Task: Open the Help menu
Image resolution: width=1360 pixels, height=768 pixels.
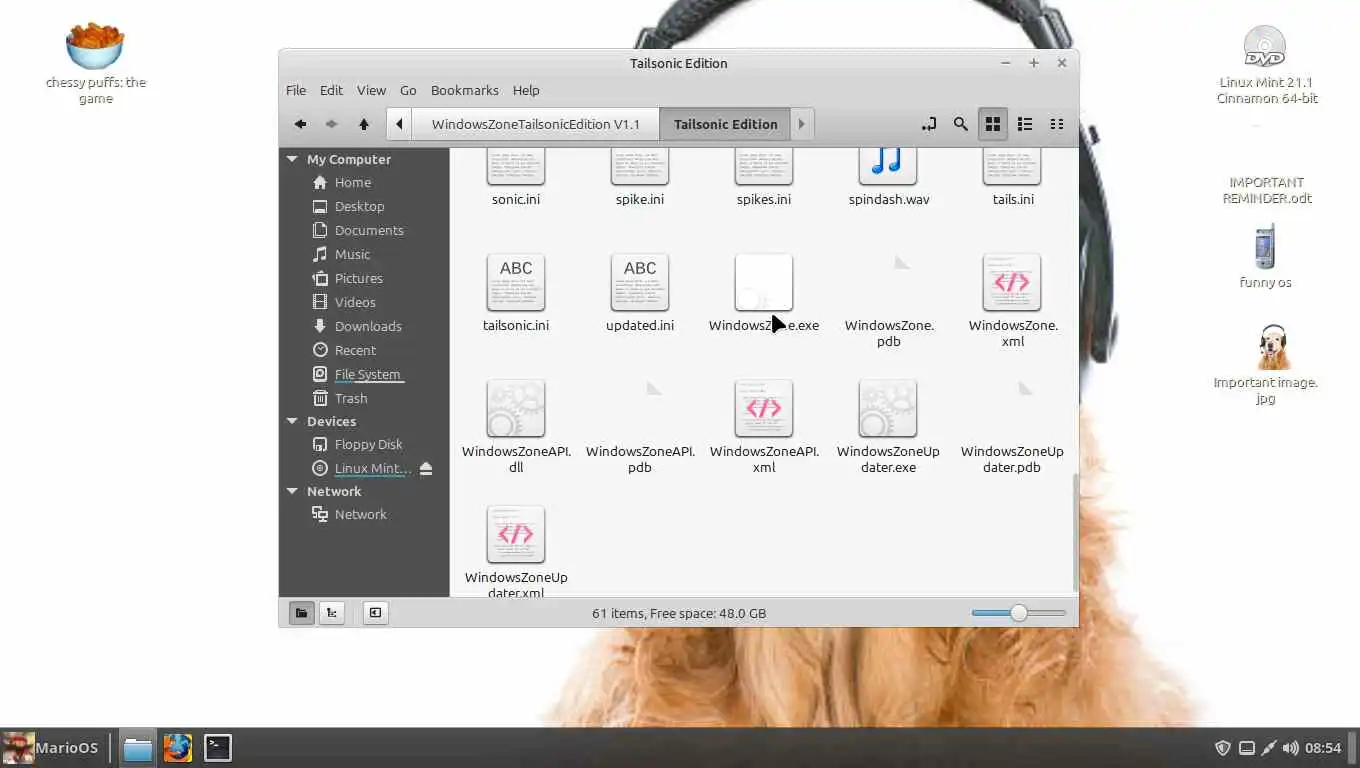Action: click(526, 90)
